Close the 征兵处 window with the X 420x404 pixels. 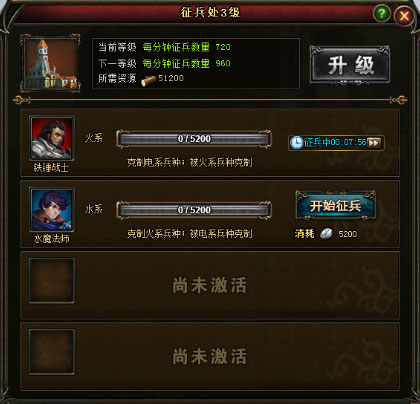click(x=404, y=16)
